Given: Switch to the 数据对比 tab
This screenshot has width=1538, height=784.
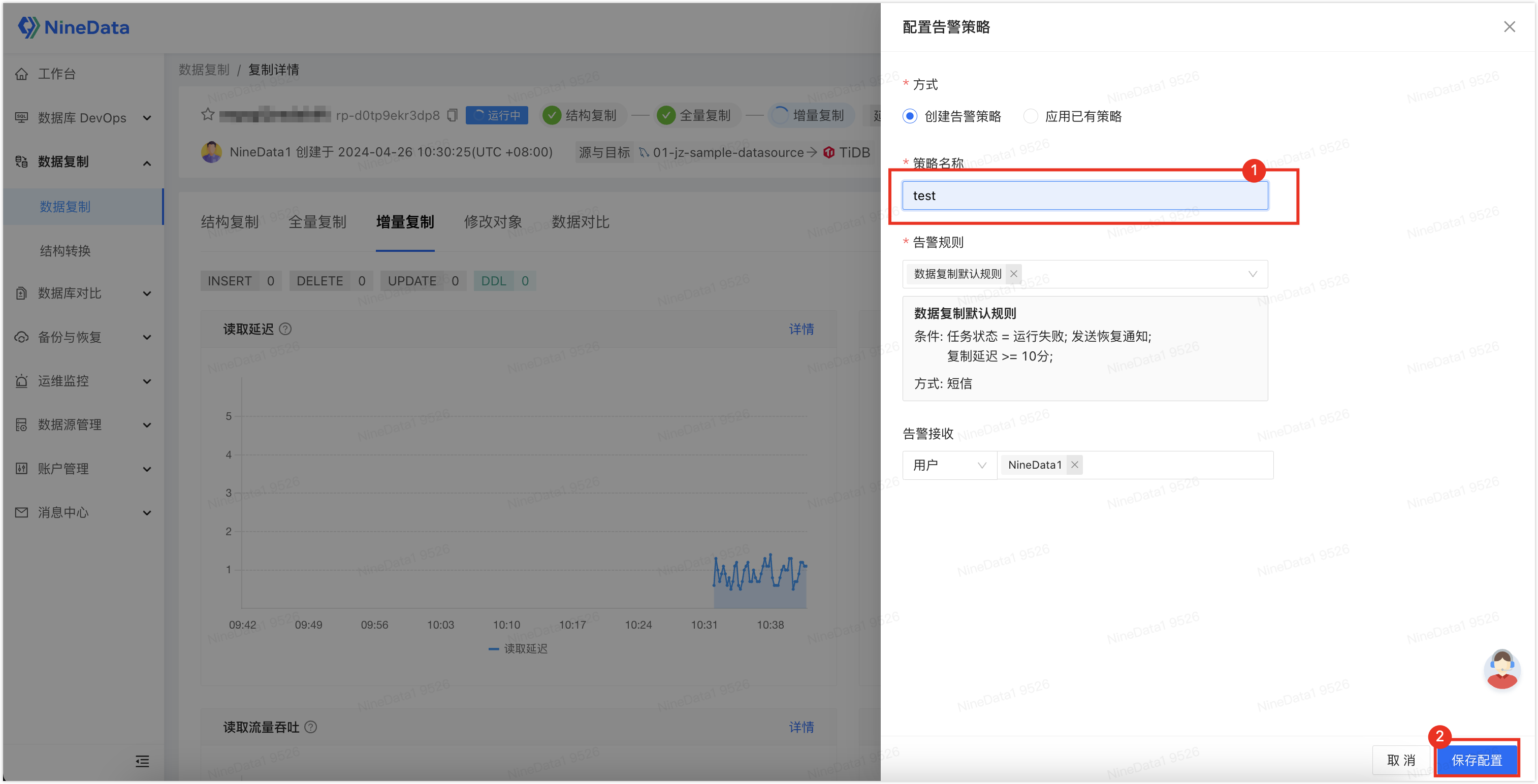Looking at the screenshot, I should pyautogui.click(x=581, y=222).
